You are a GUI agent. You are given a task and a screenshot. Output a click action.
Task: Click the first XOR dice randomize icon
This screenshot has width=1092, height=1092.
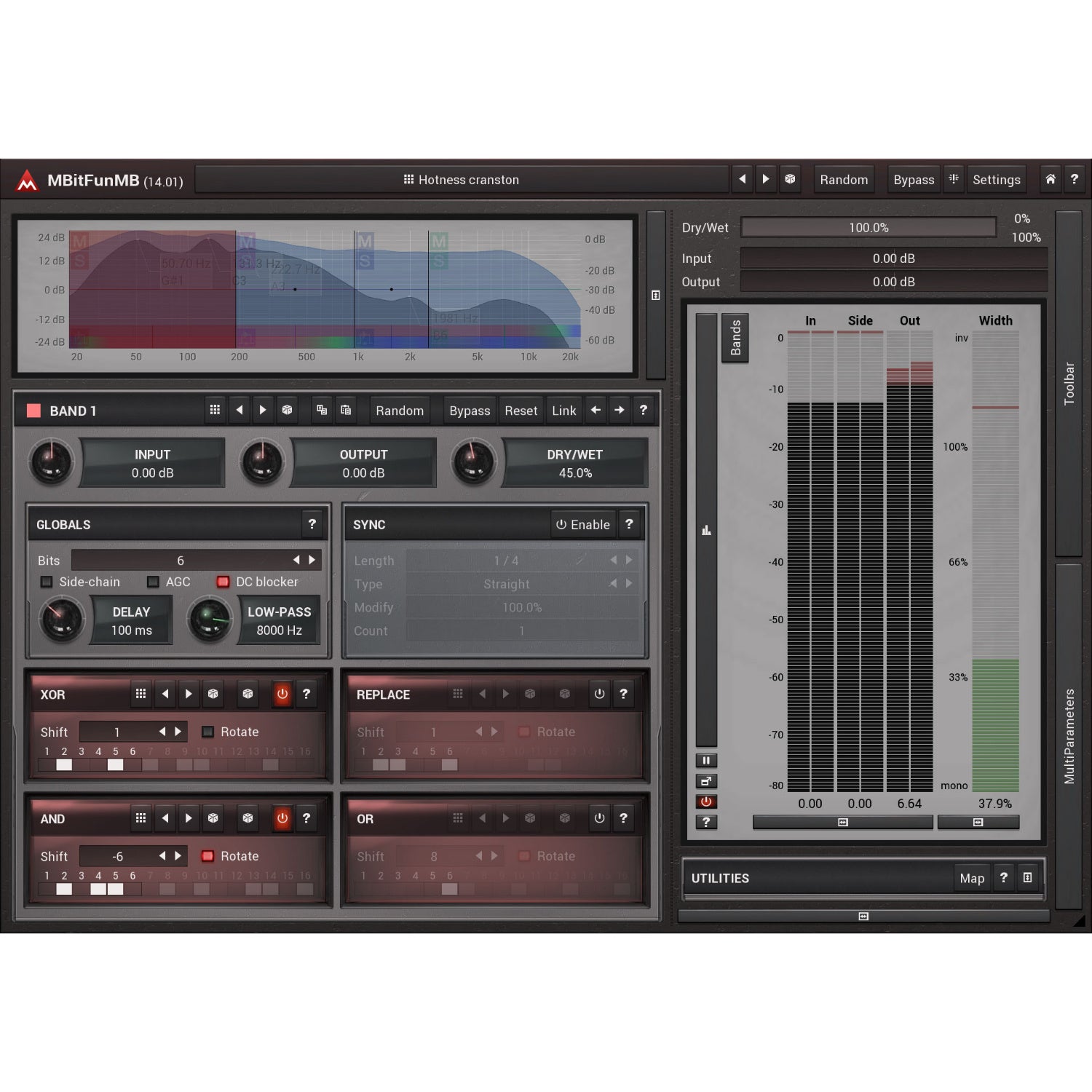pyautogui.click(x=213, y=695)
